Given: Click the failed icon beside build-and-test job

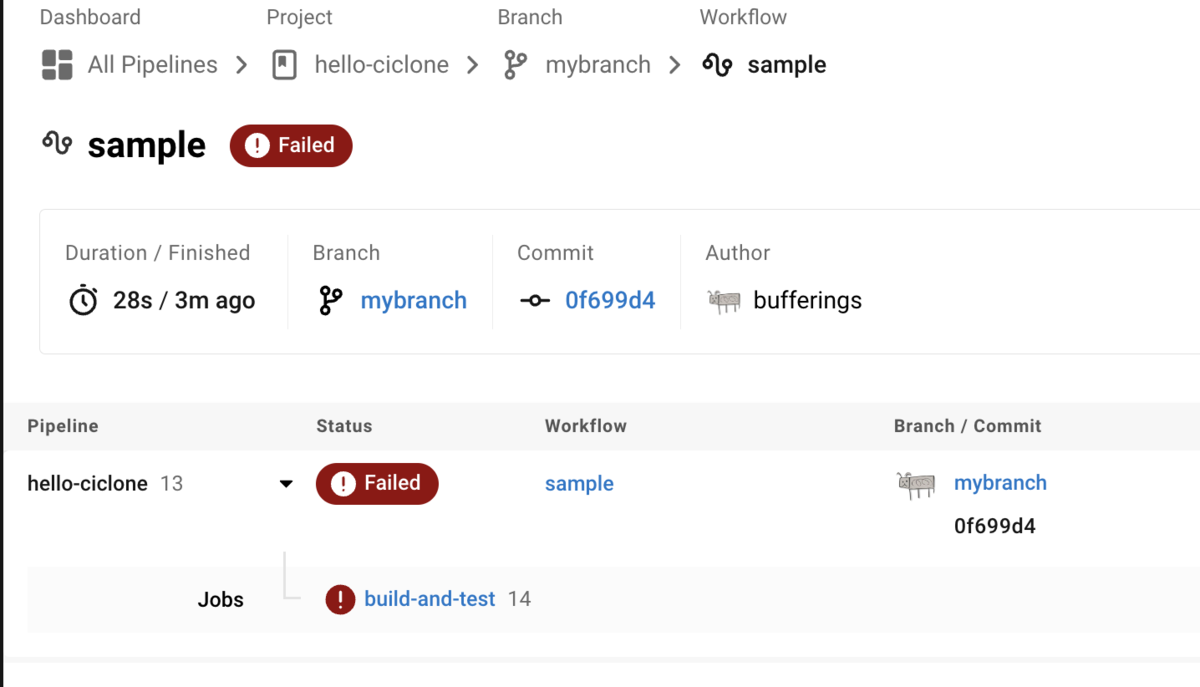Looking at the screenshot, I should click(340, 599).
